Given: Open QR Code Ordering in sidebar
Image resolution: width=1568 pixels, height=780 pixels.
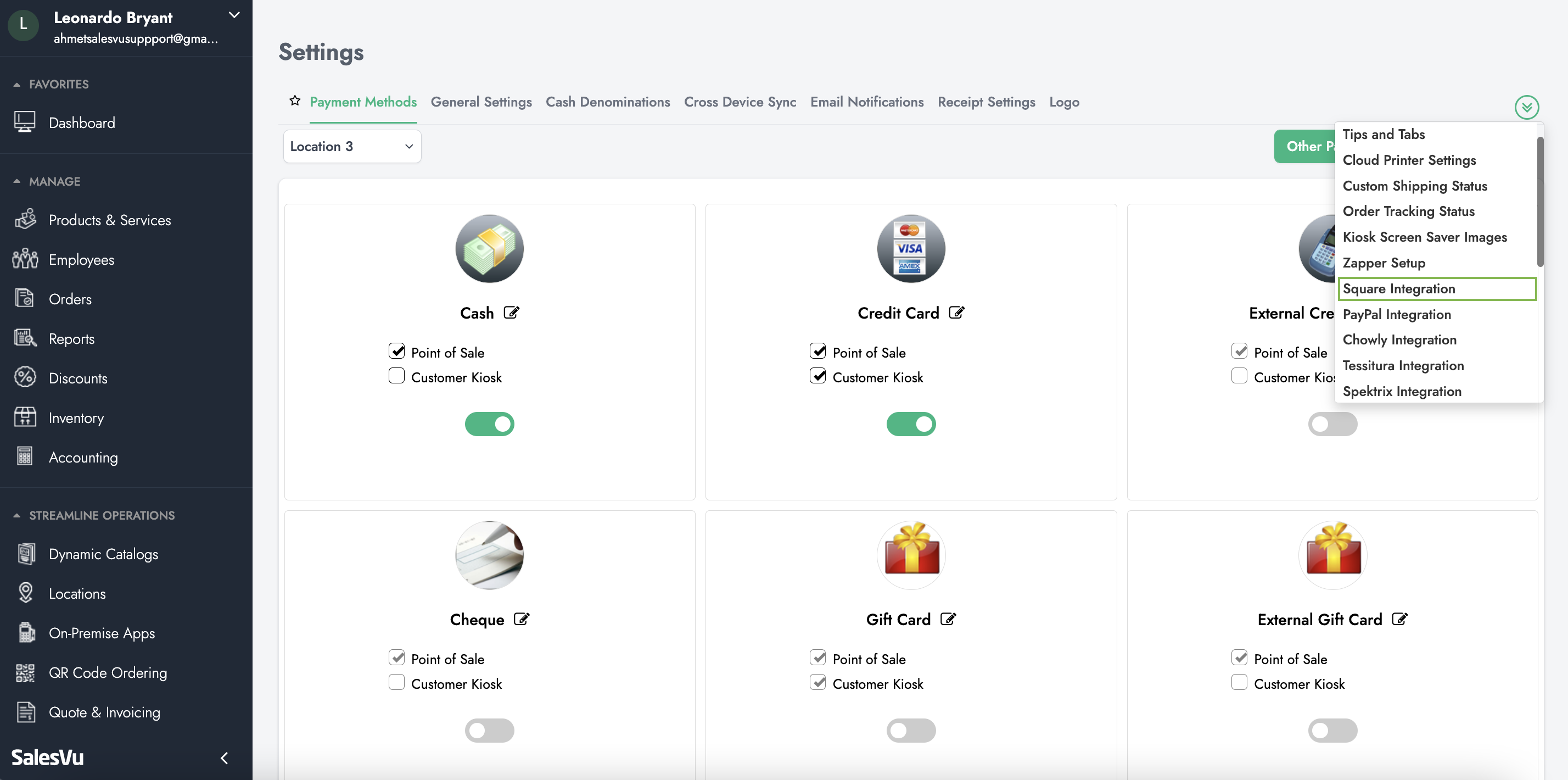Looking at the screenshot, I should click(x=108, y=673).
